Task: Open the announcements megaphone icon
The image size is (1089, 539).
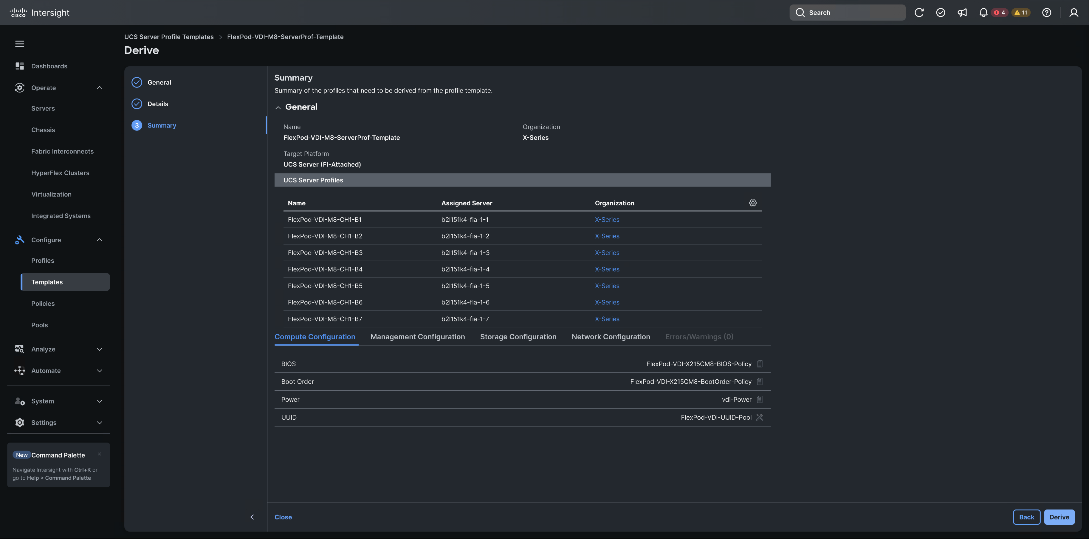Action: click(962, 13)
